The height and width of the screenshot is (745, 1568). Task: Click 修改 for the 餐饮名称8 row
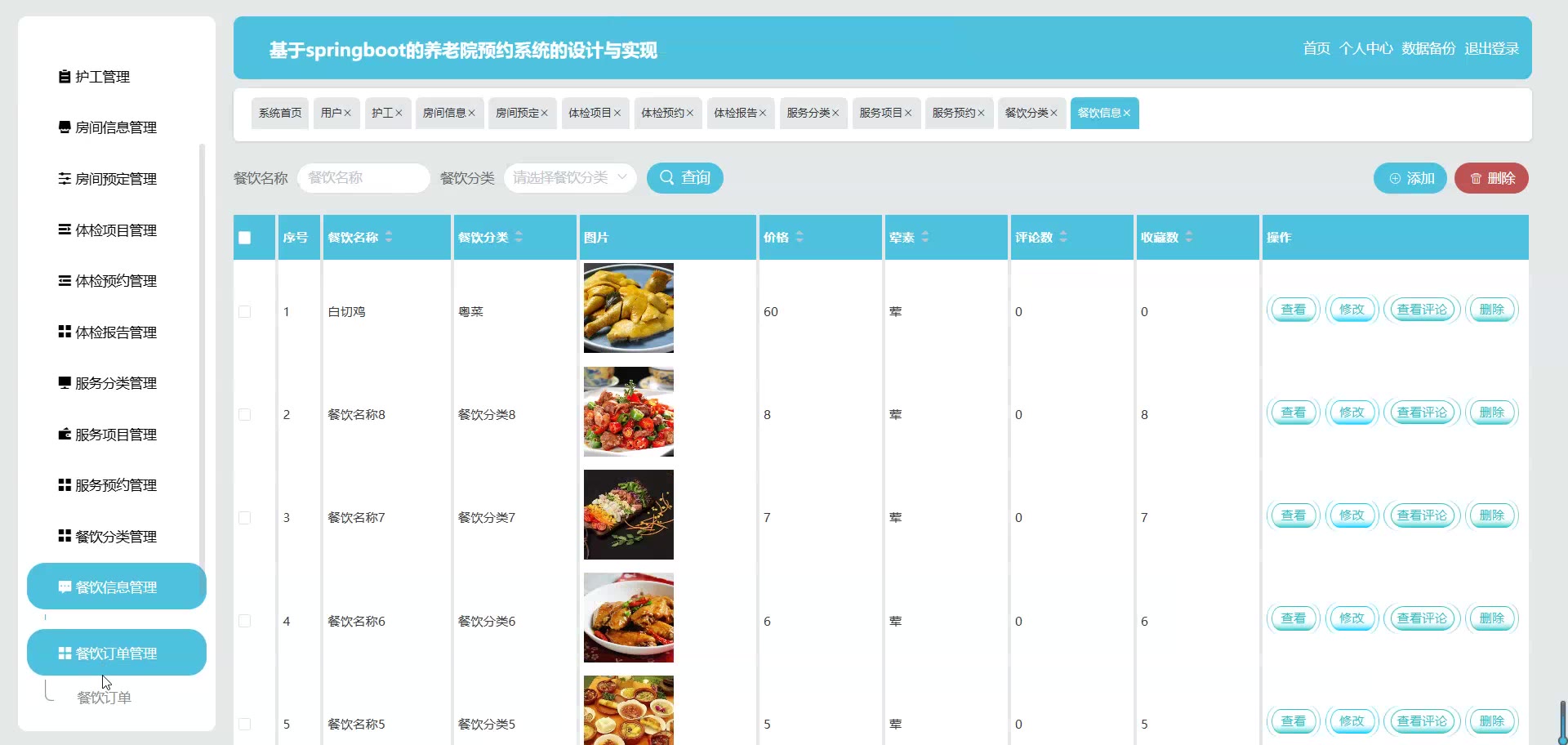[1352, 413]
